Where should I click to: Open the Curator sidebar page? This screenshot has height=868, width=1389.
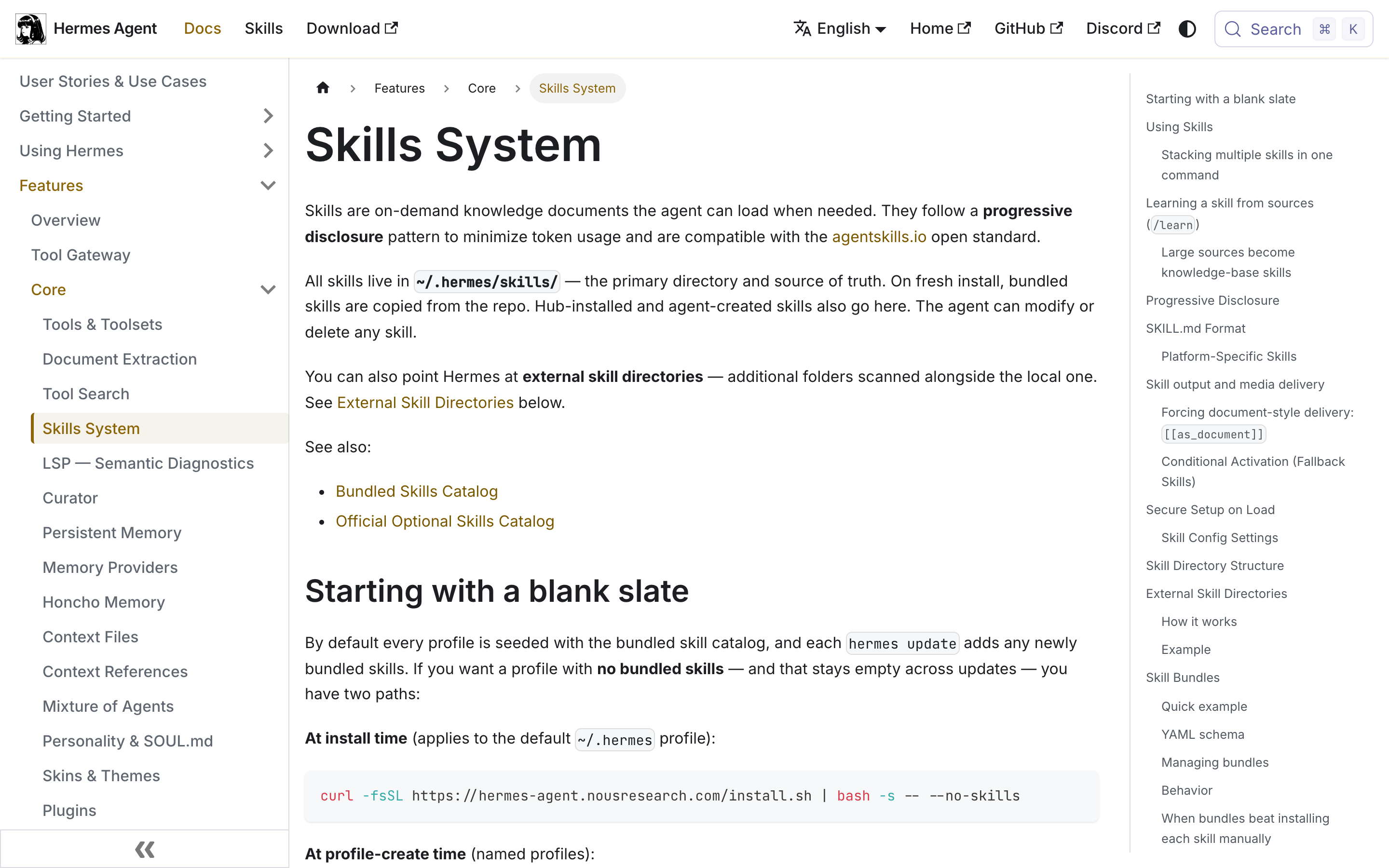70,498
